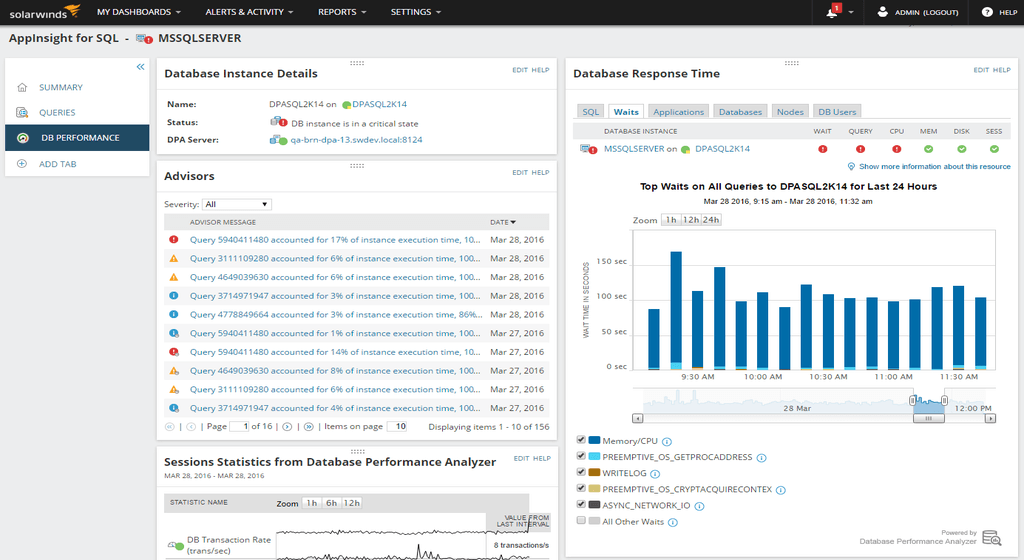Screen dimensions: 1024x560
Task: Uncheck the WRITELOG checkbox
Action: (x=581, y=472)
